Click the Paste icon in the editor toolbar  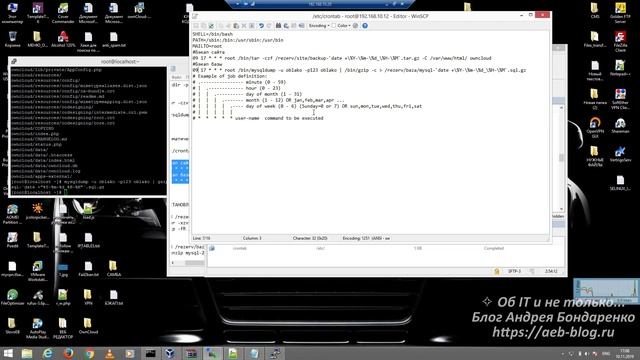(x=236, y=26)
